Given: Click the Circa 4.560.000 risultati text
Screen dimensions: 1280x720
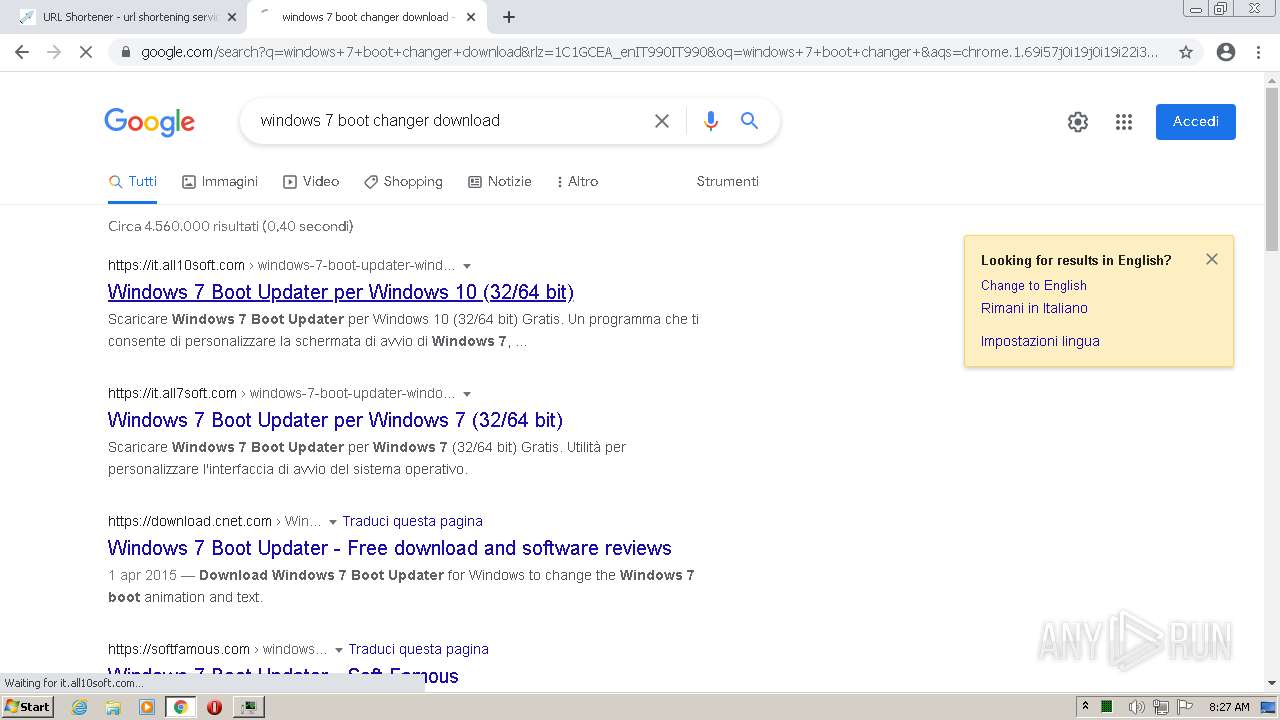Looking at the screenshot, I should tap(230, 226).
